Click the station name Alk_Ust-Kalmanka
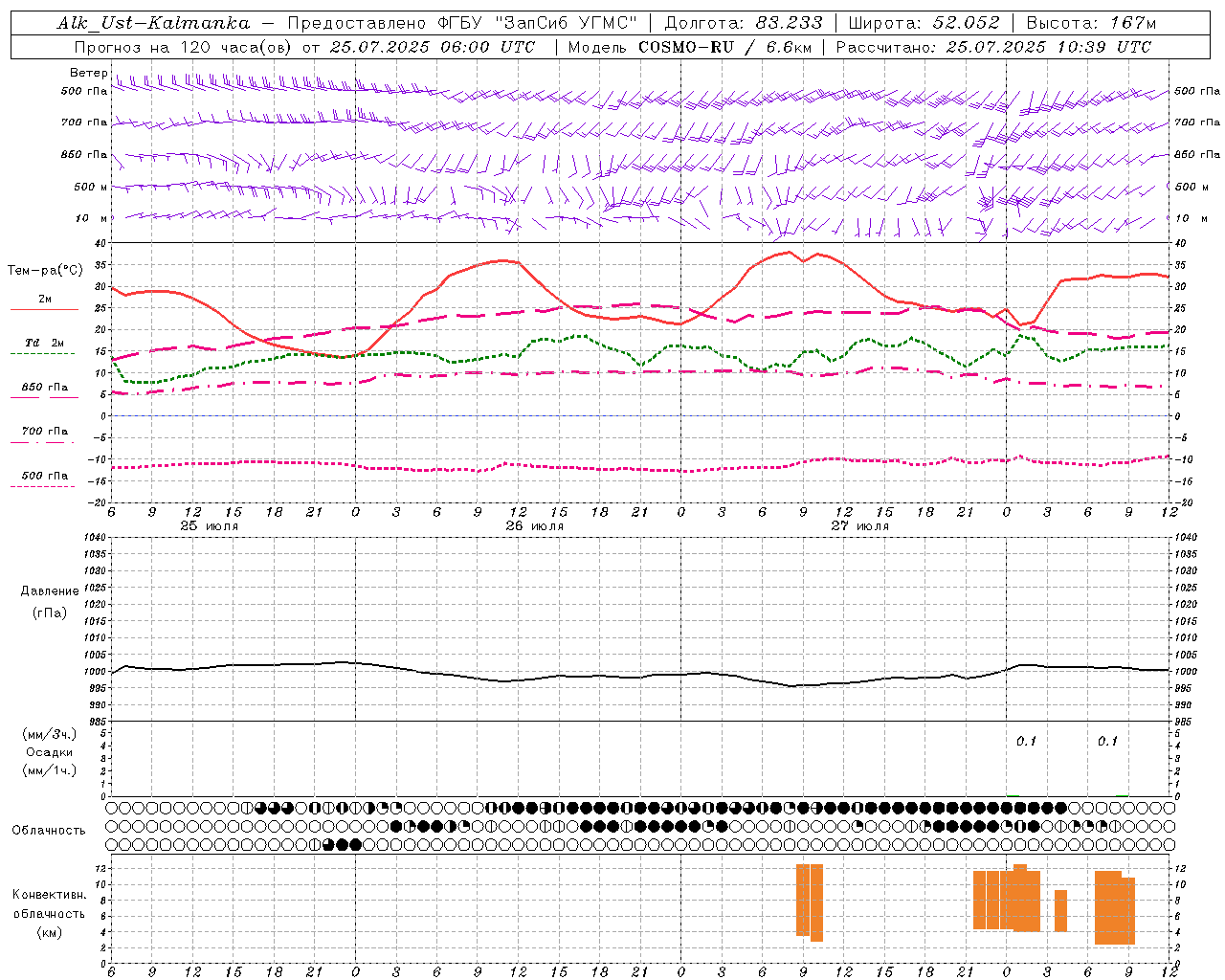Viewport: 1225px width, 980px height. (153, 23)
